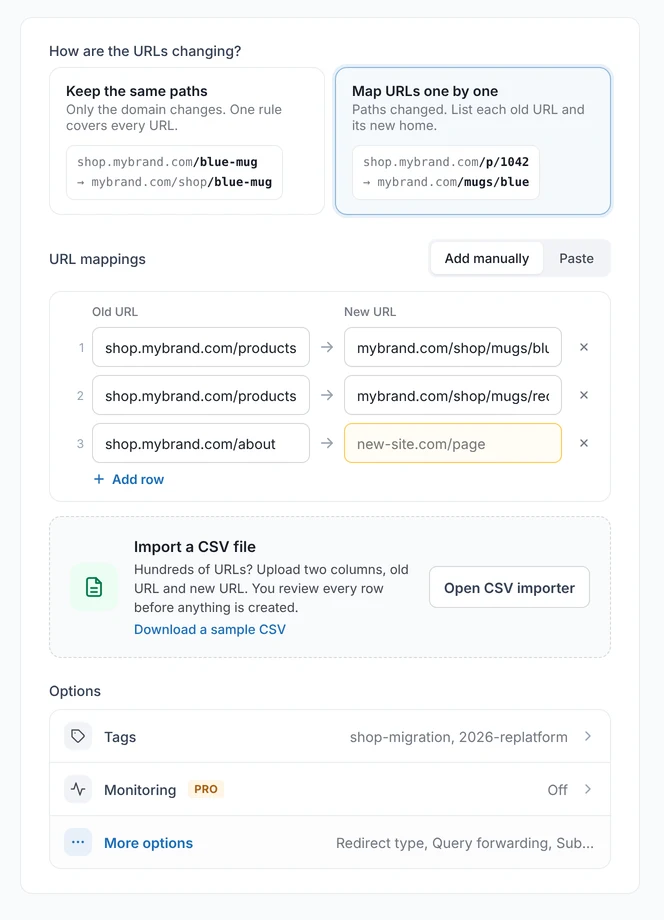Click the arrow icon in mapping row 3
Viewport: 664px width, 920px height.
coord(327,444)
